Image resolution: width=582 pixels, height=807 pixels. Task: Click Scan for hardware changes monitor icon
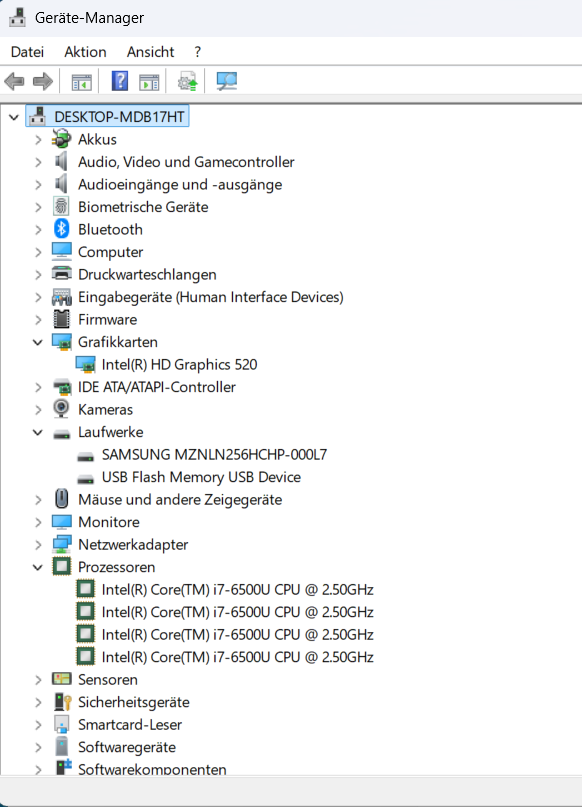point(226,81)
